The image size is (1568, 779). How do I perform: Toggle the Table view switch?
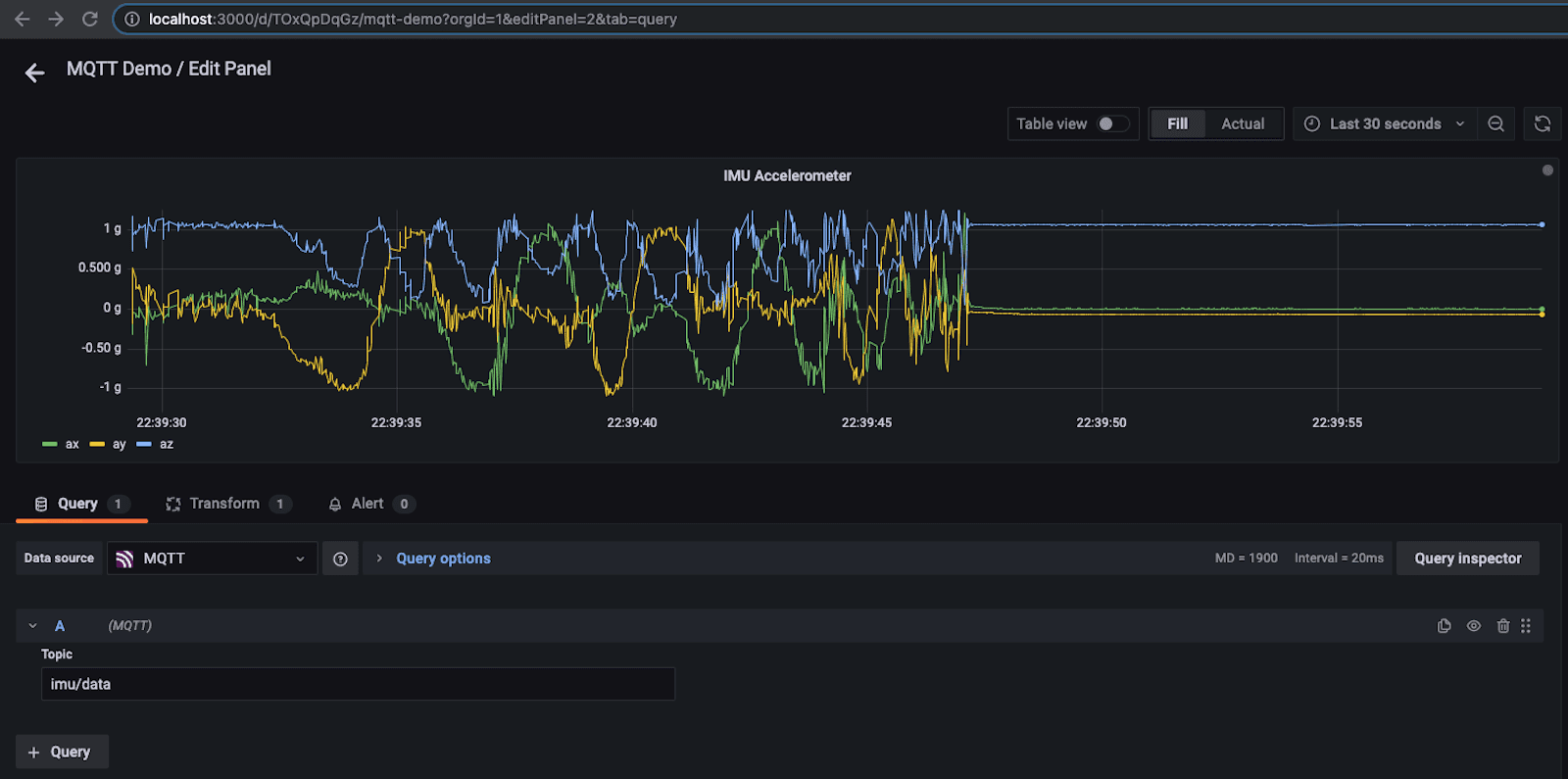(1112, 123)
